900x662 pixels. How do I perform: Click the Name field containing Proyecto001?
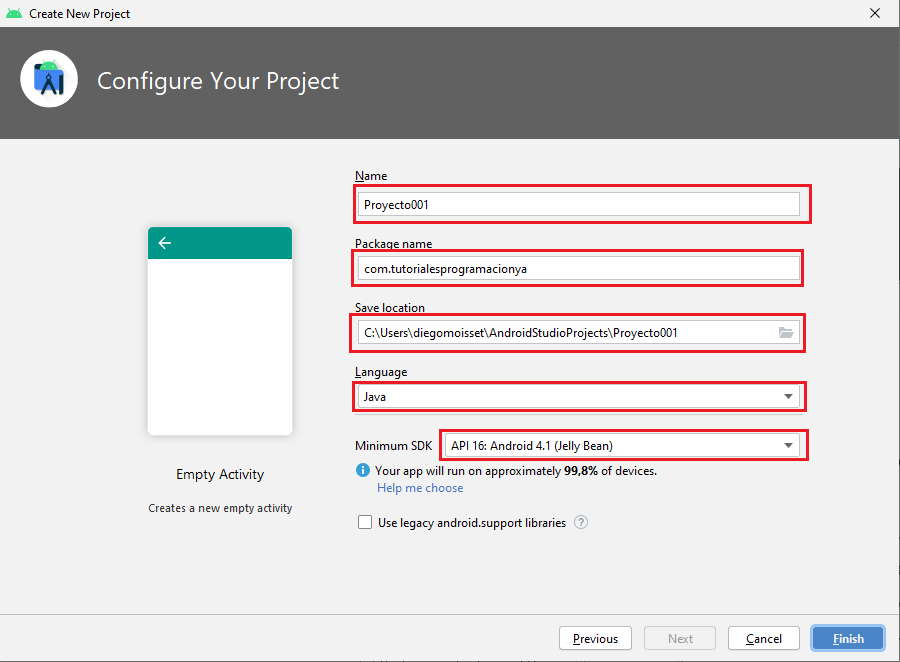click(x=579, y=204)
